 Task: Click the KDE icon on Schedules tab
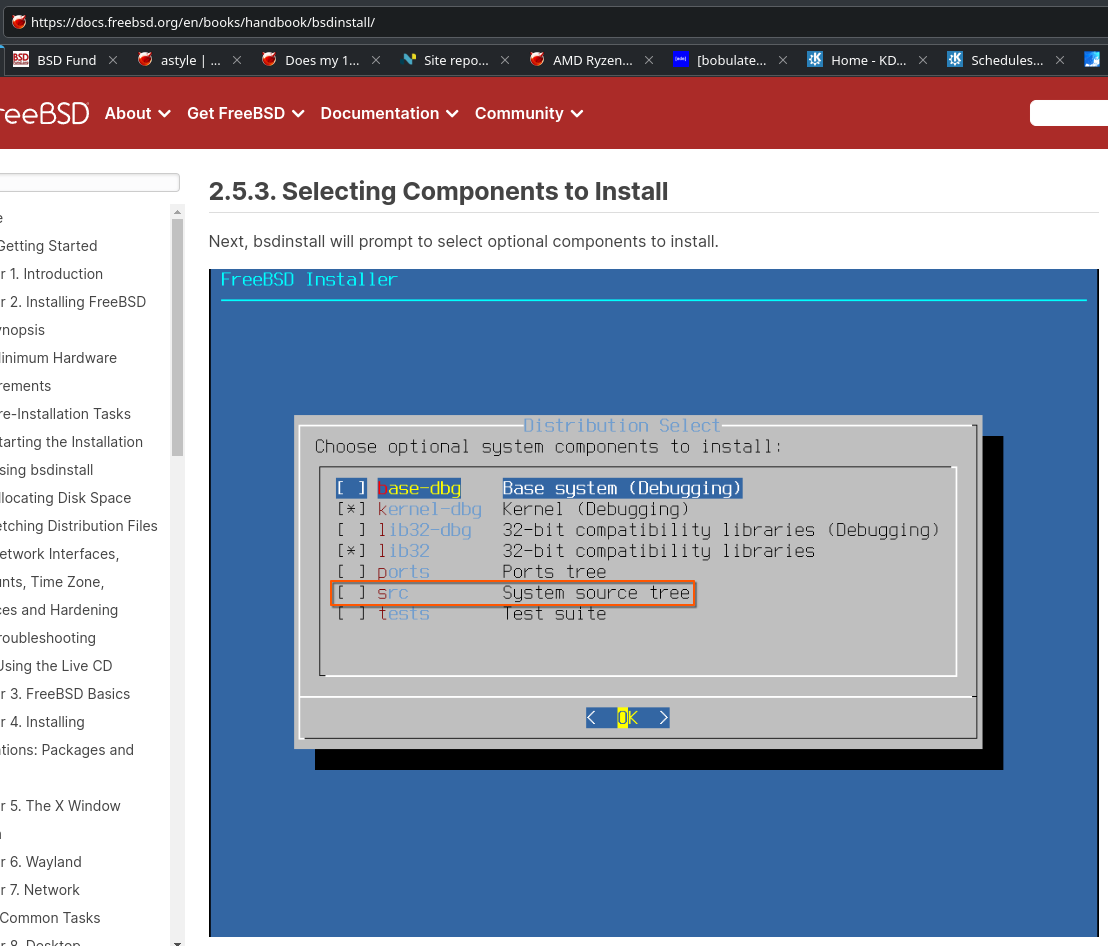coord(955,60)
